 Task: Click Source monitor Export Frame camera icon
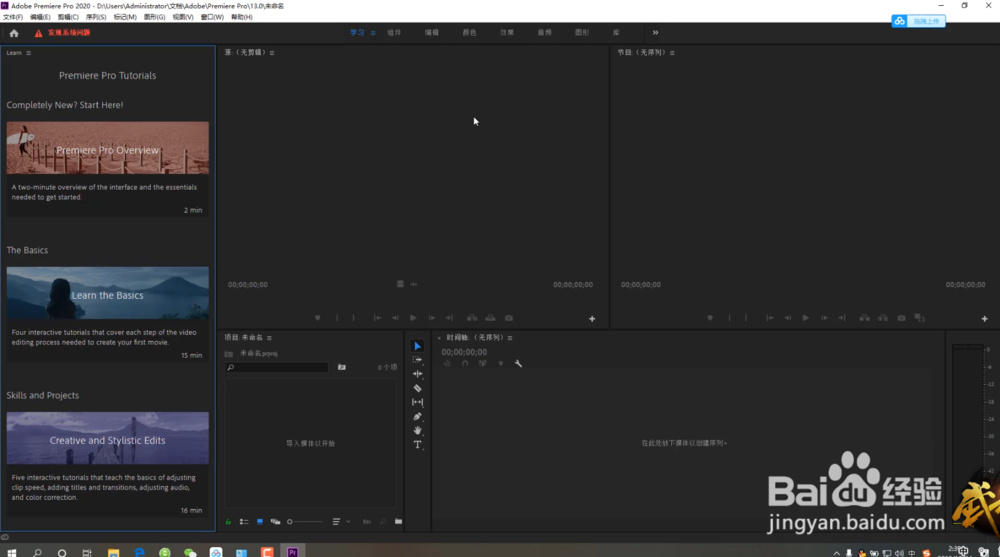coord(509,318)
